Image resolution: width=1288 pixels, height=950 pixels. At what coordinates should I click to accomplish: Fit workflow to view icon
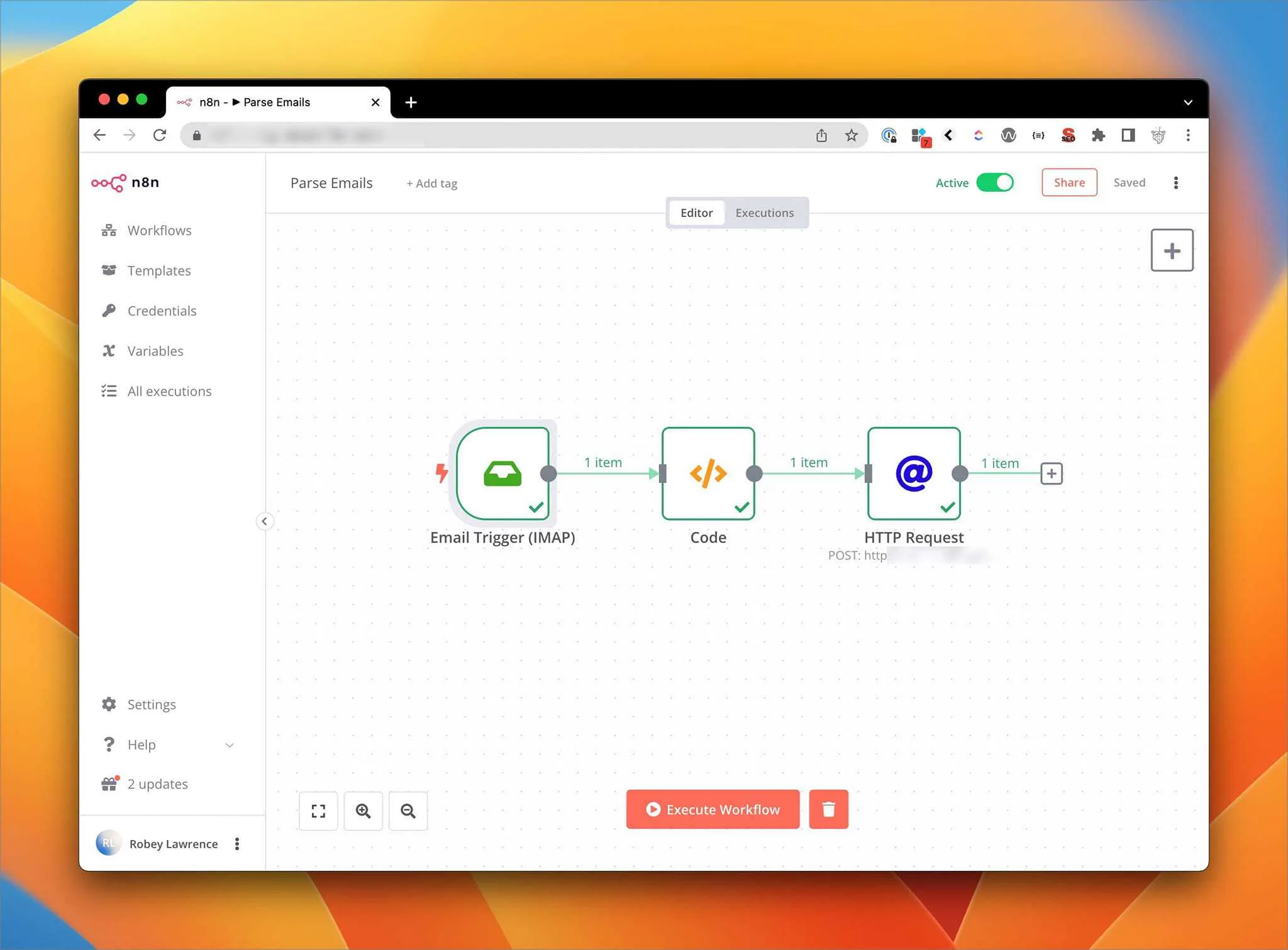[318, 811]
